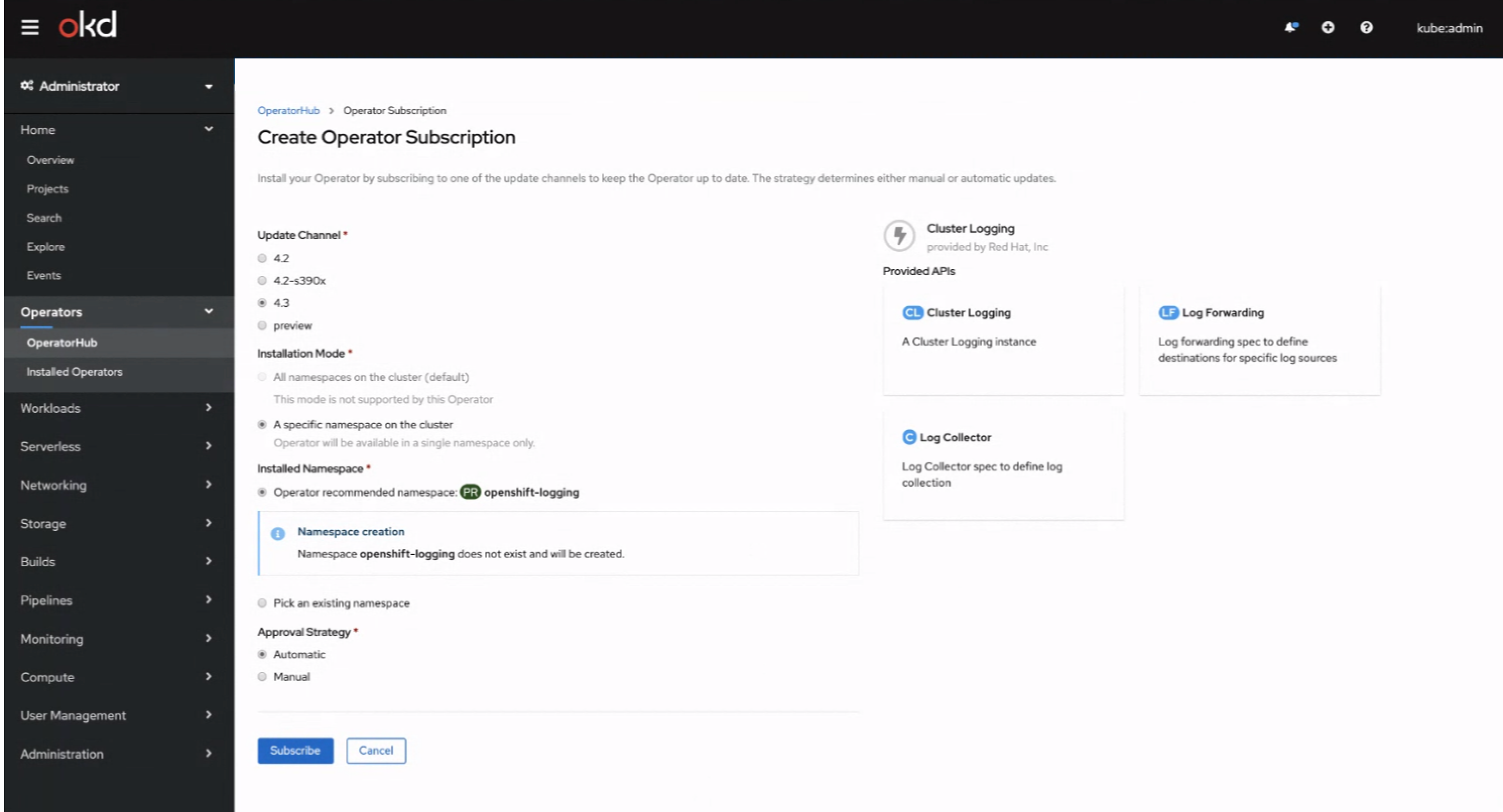Click the Cluster Logging operator icon

(897, 235)
